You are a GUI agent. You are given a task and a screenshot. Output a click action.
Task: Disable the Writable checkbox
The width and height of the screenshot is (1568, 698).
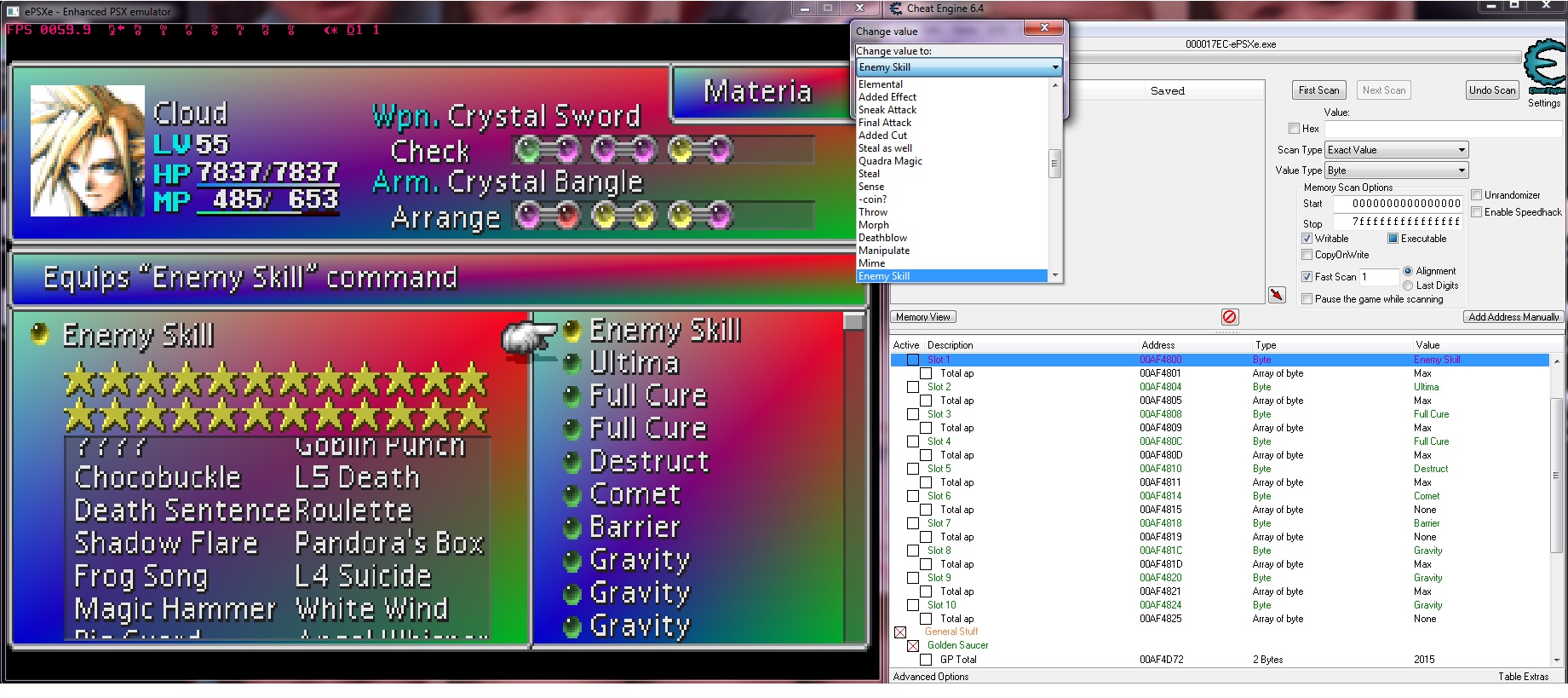point(1307,239)
